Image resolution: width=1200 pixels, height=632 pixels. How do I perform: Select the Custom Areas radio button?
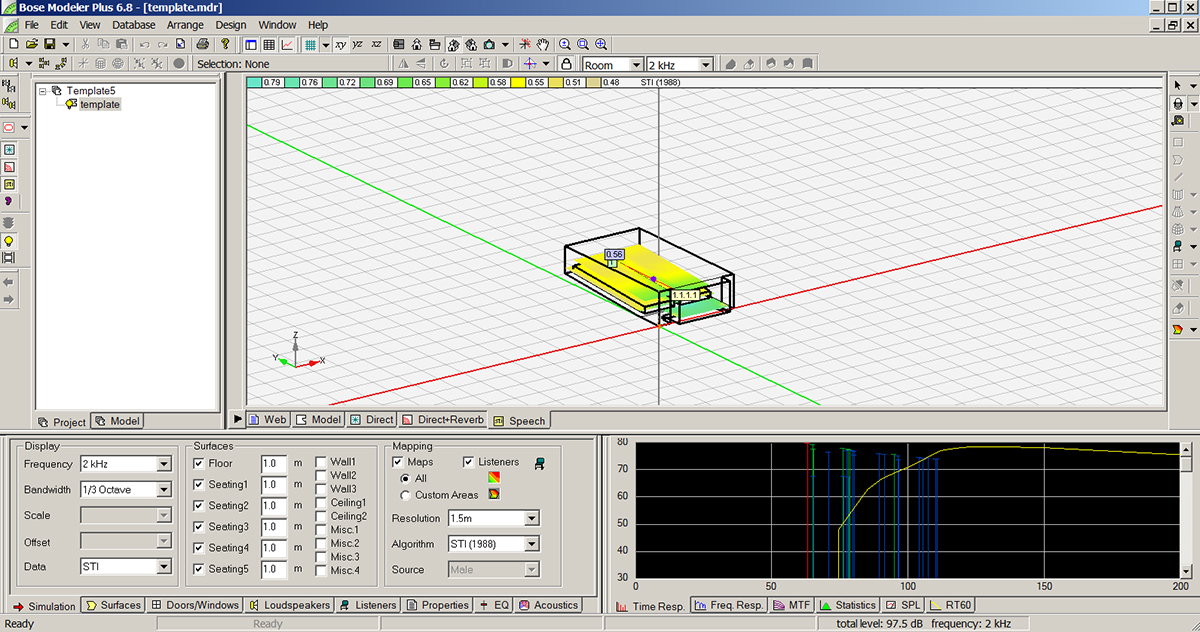click(x=405, y=495)
